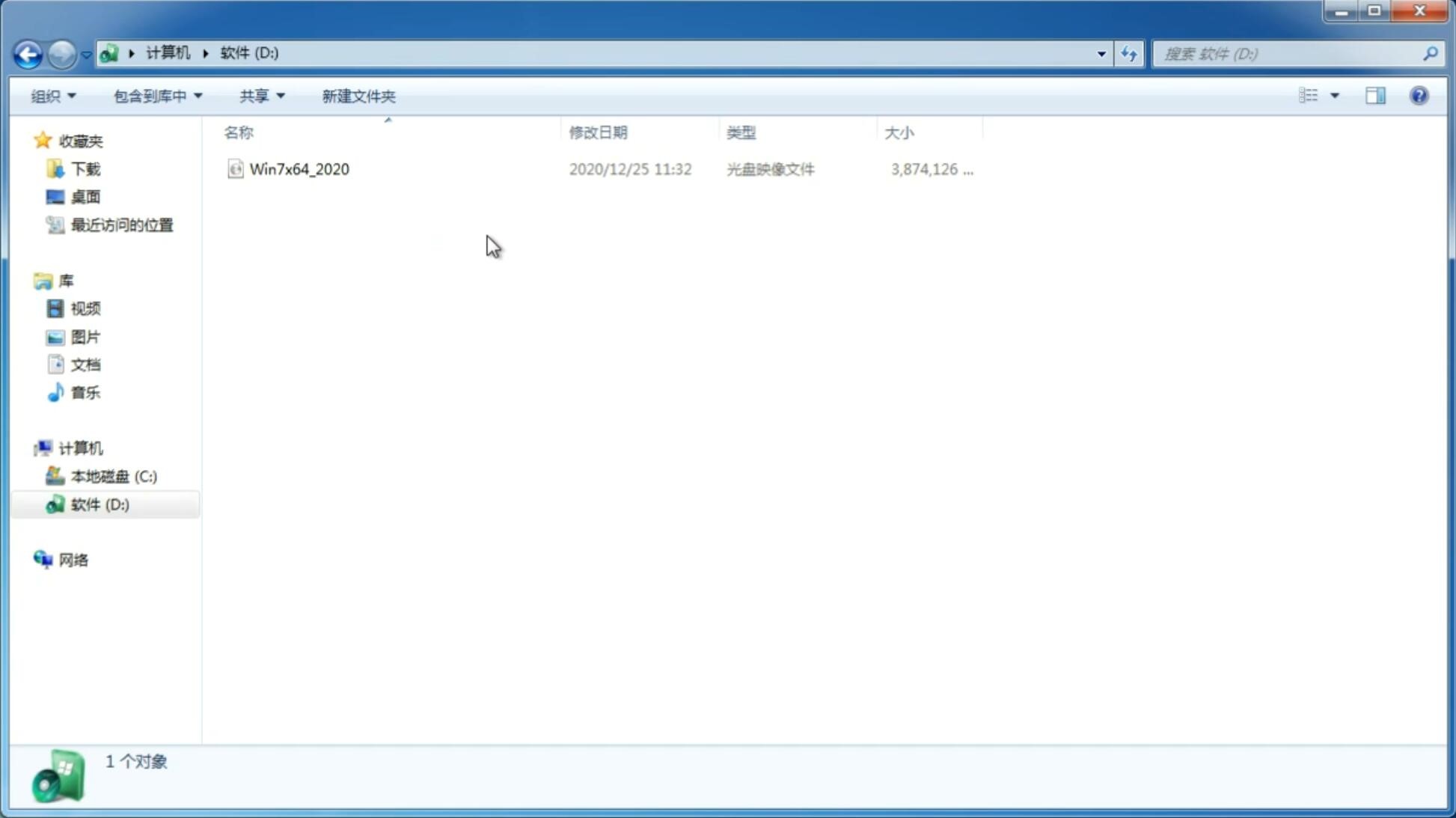Screen dimensions: 1456x818
Task: Click the disc image file icon
Action: (234, 169)
